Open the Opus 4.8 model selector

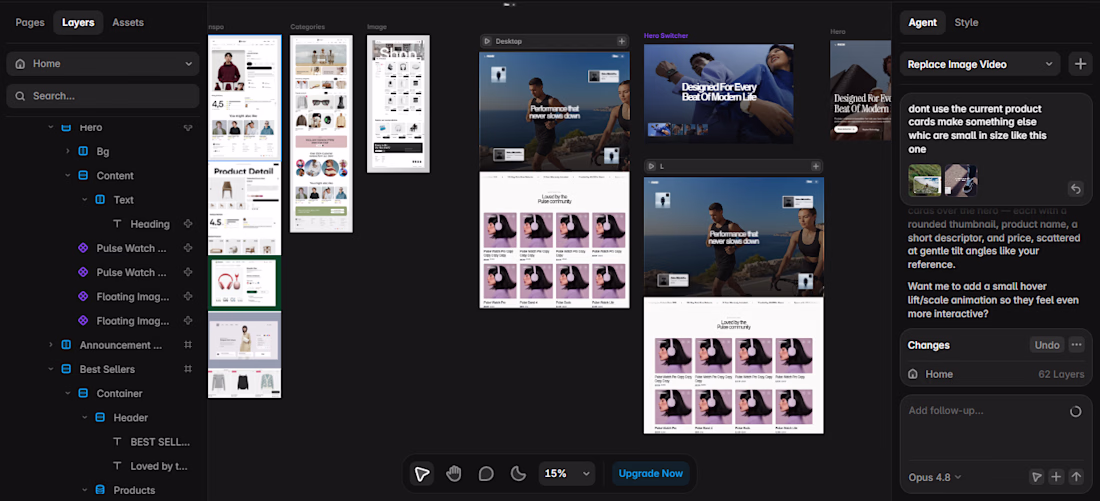pyautogui.click(x=934, y=477)
